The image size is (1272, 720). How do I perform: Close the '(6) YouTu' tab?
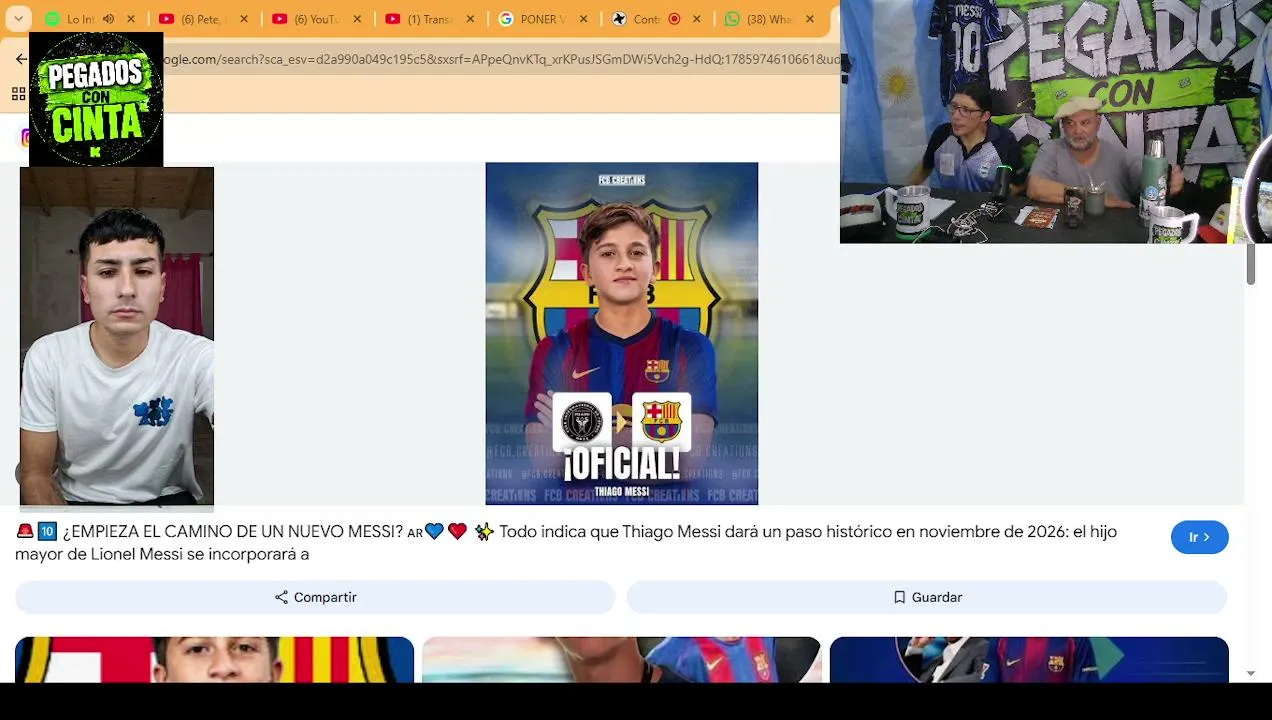click(357, 19)
